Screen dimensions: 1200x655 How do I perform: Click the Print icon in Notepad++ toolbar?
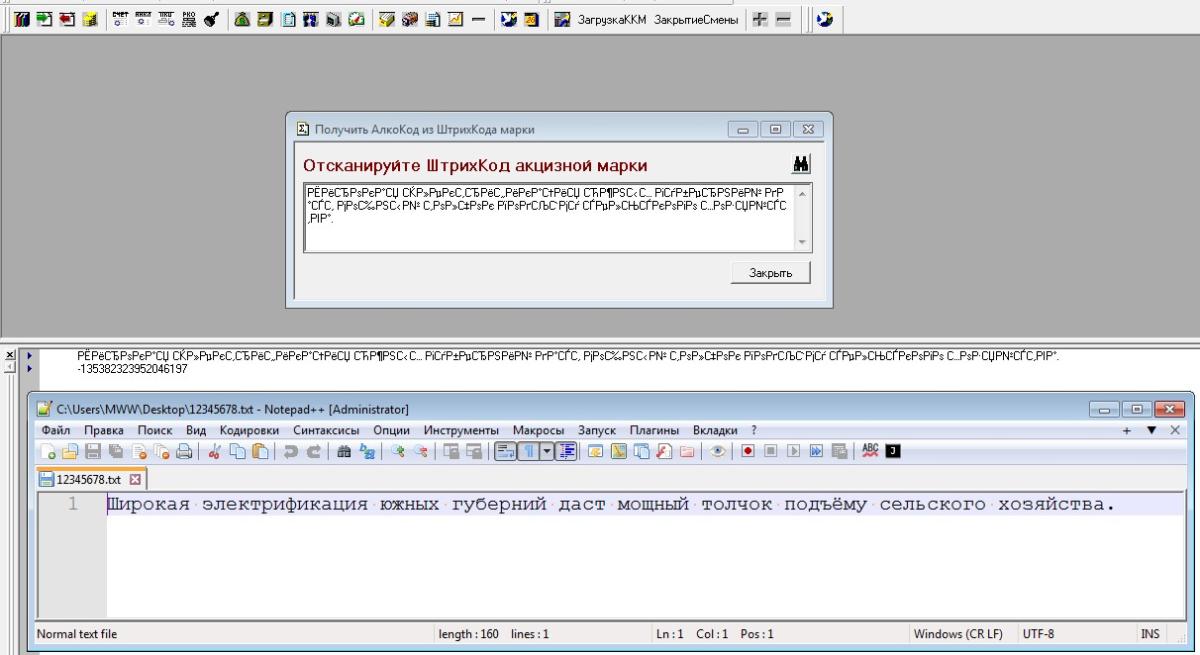click(x=184, y=452)
